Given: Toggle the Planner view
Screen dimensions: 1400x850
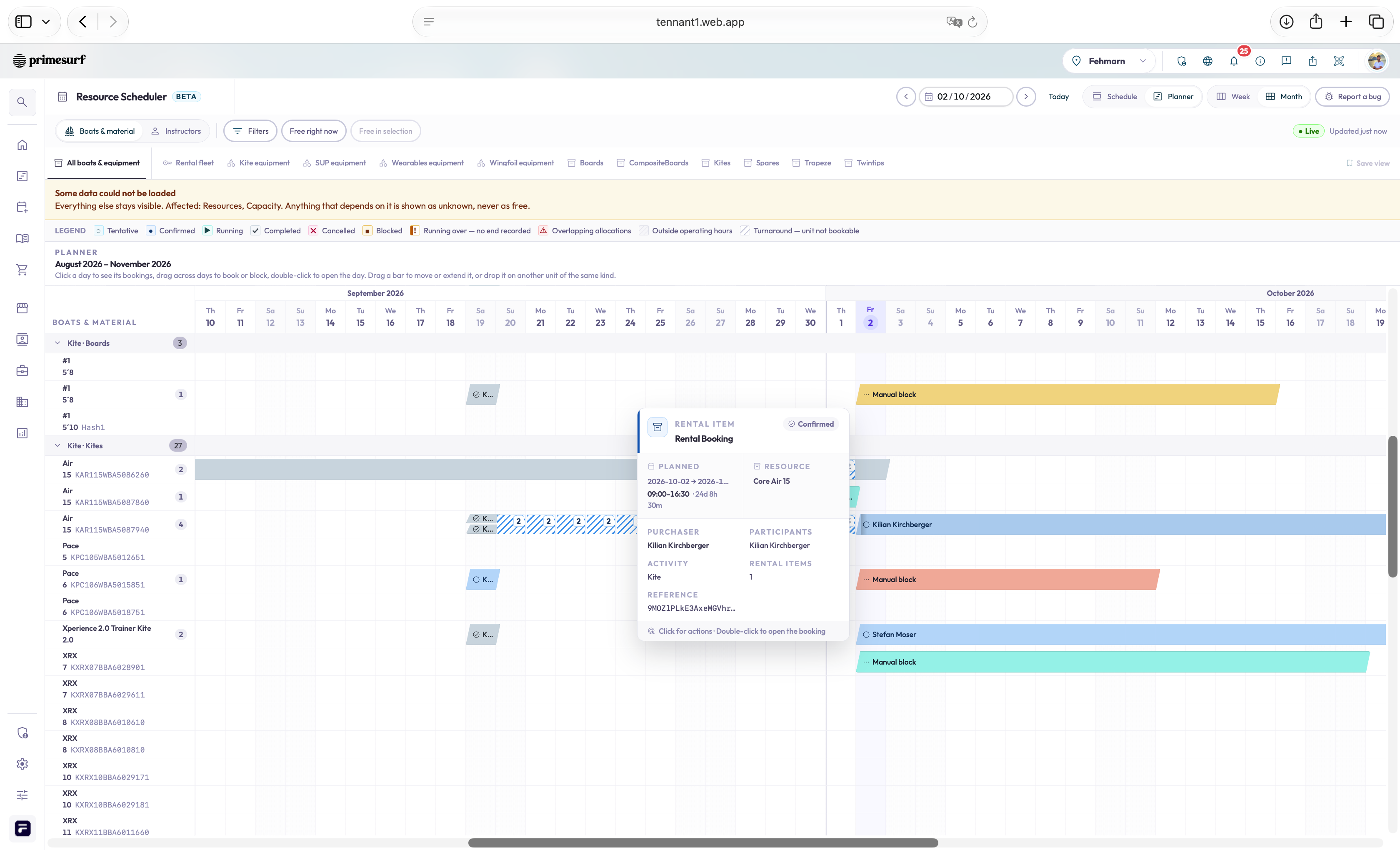Looking at the screenshot, I should (1173, 97).
